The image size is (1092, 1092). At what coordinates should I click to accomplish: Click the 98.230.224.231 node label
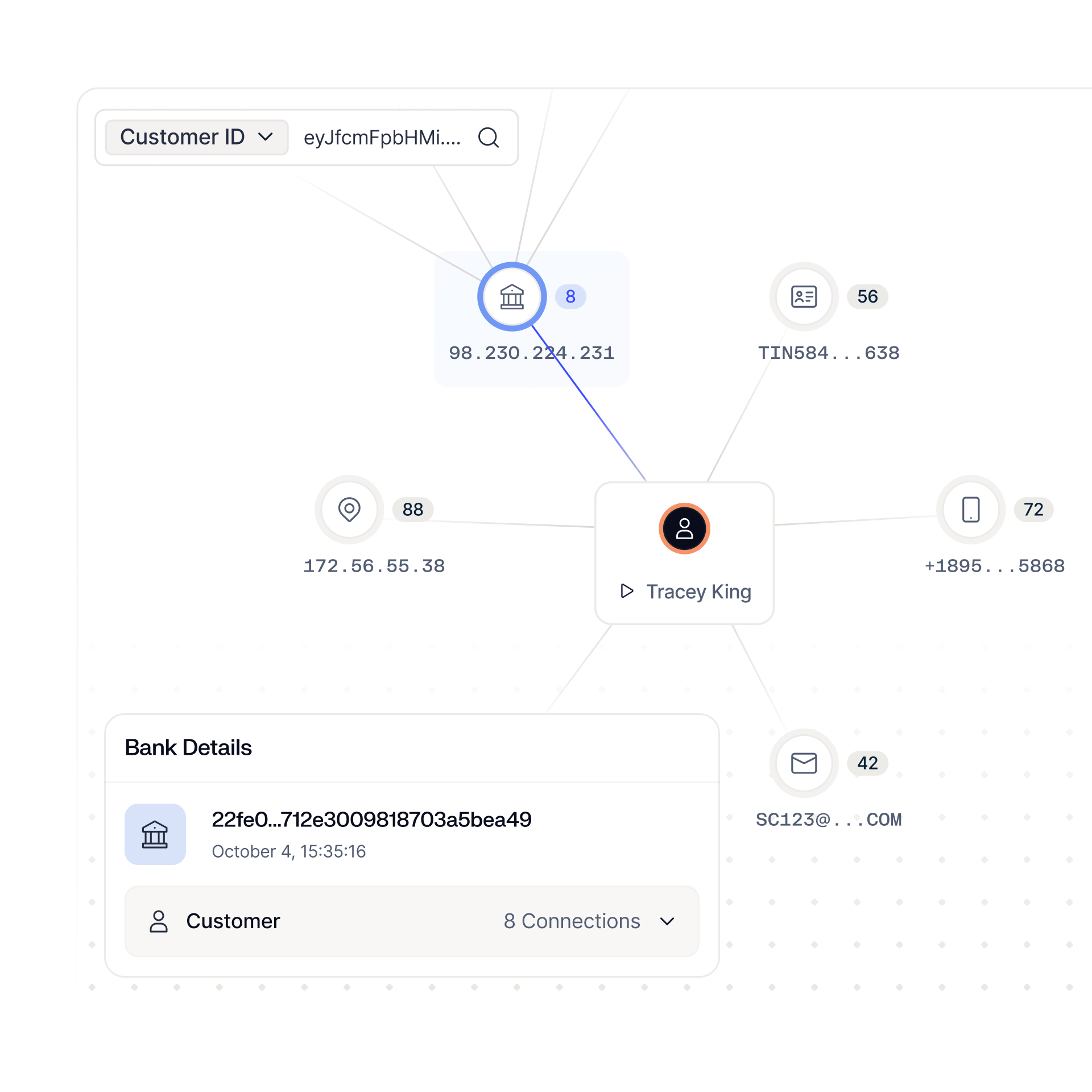(x=531, y=353)
